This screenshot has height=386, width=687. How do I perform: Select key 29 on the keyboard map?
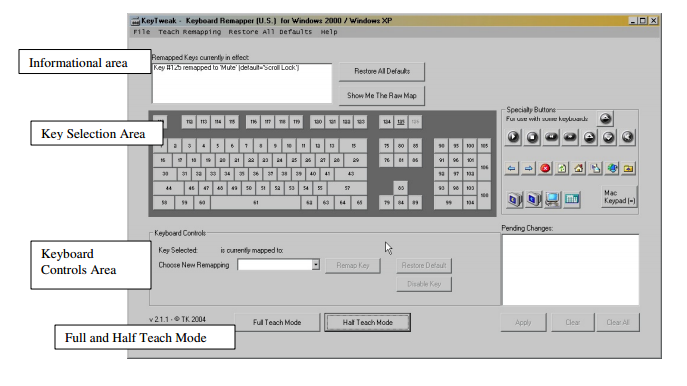point(355,160)
